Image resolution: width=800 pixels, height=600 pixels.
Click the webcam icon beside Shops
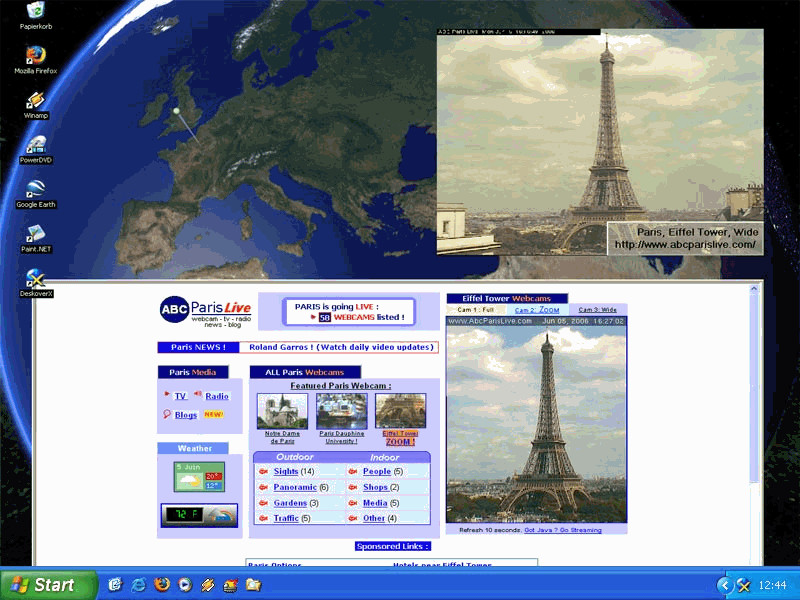[x=353, y=487]
